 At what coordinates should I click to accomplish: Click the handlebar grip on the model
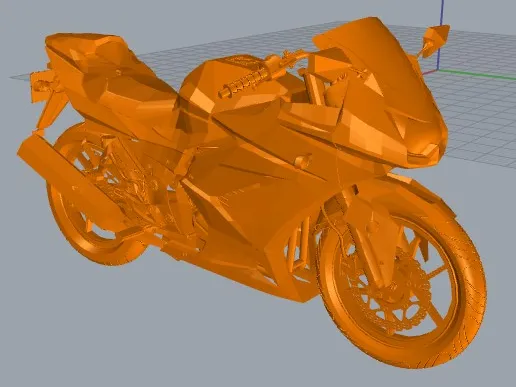point(245,82)
